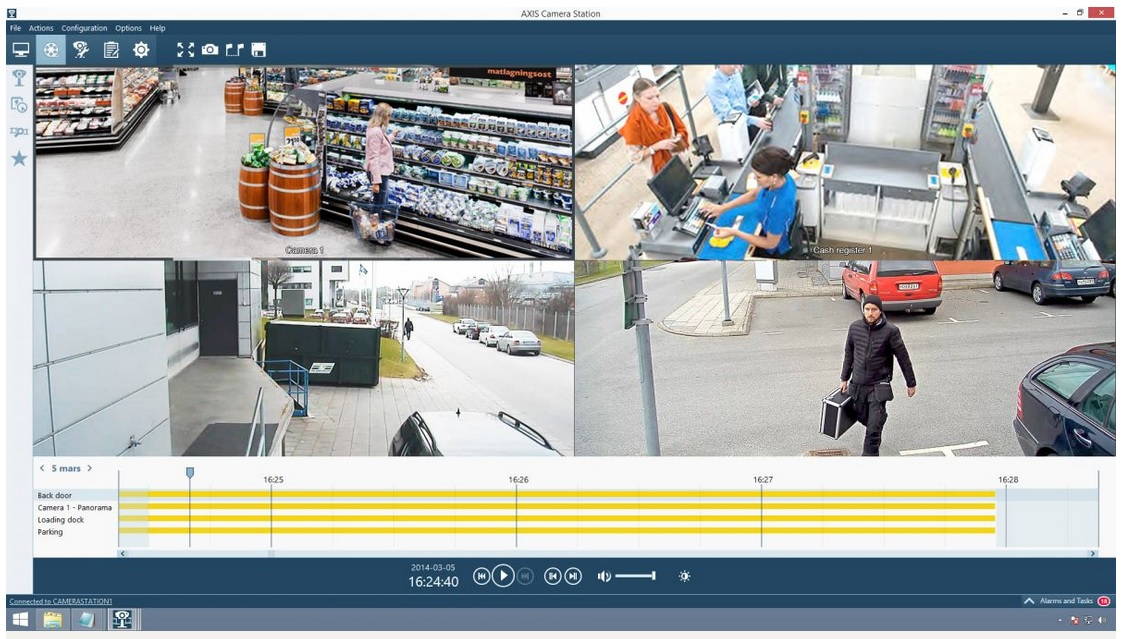The height and width of the screenshot is (639, 1128).
Task: Open the logs clipboard icon
Action: 111,49
